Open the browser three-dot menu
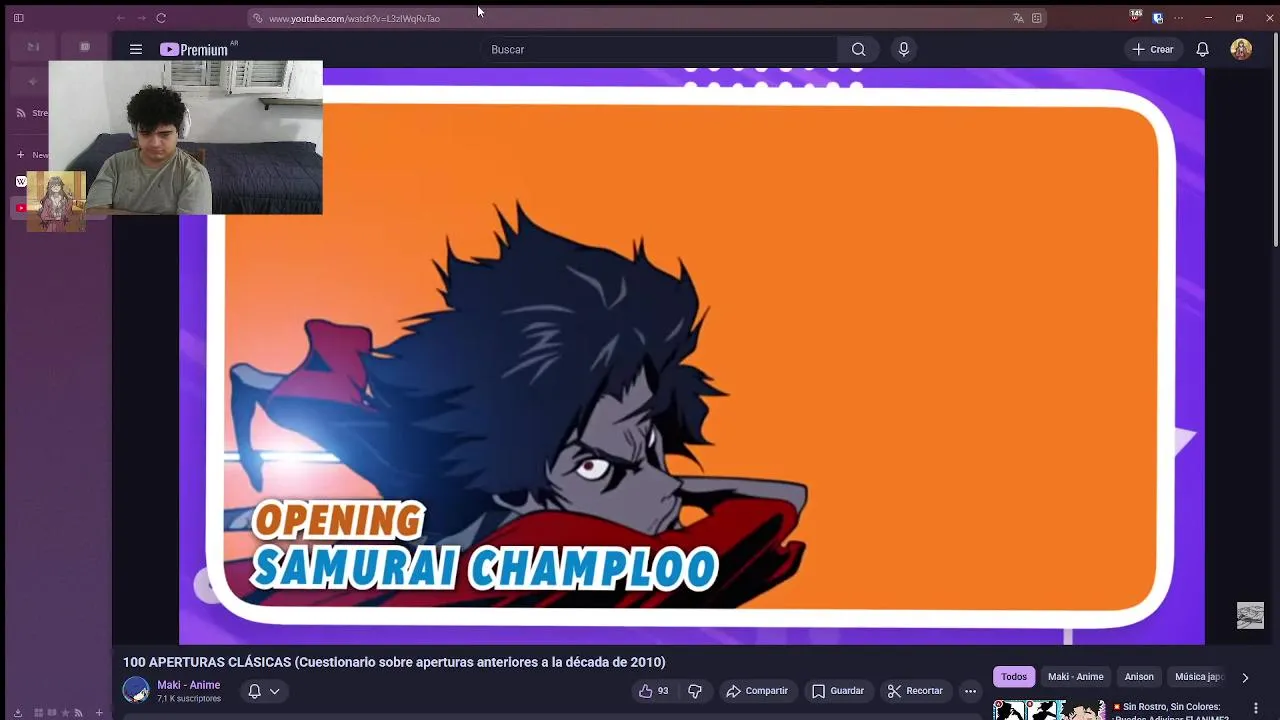 pyautogui.click(x=1179, y=18)
